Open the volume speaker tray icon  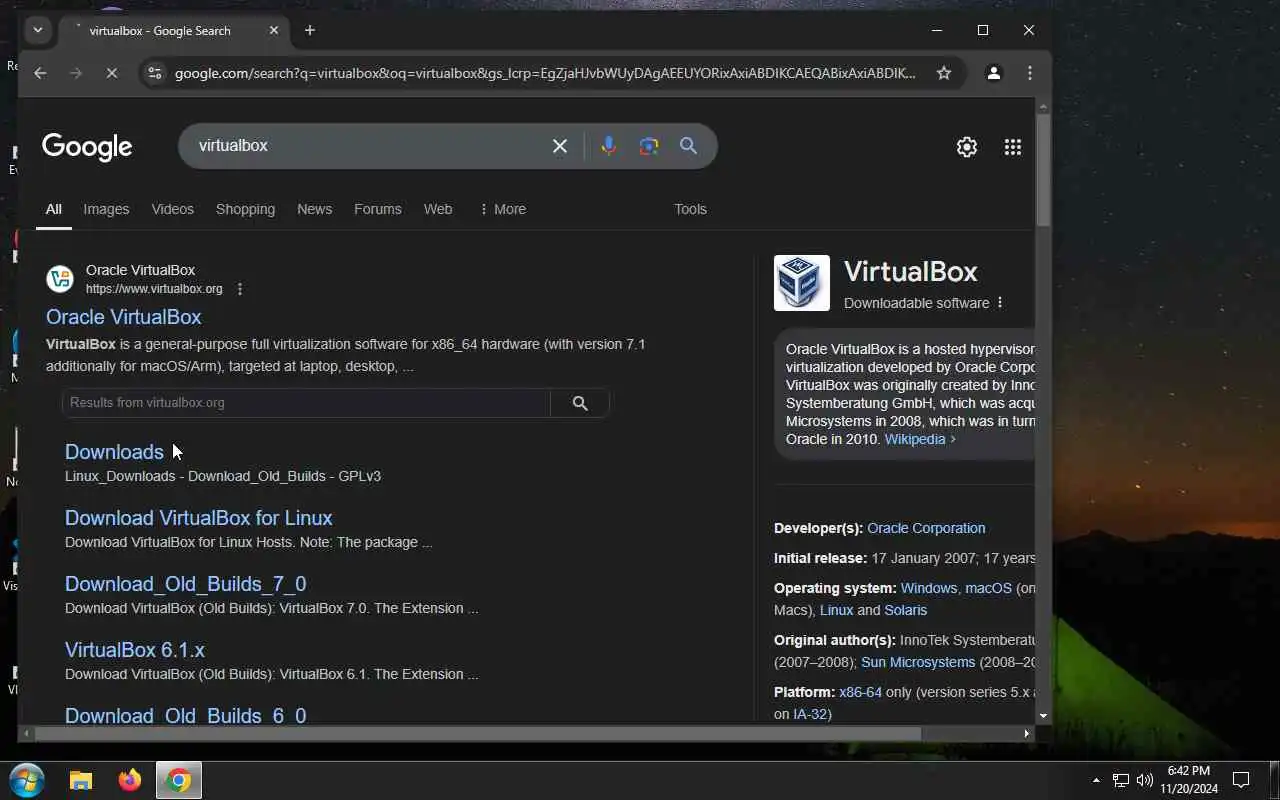pyautogui.click(x=1145, y=780)
